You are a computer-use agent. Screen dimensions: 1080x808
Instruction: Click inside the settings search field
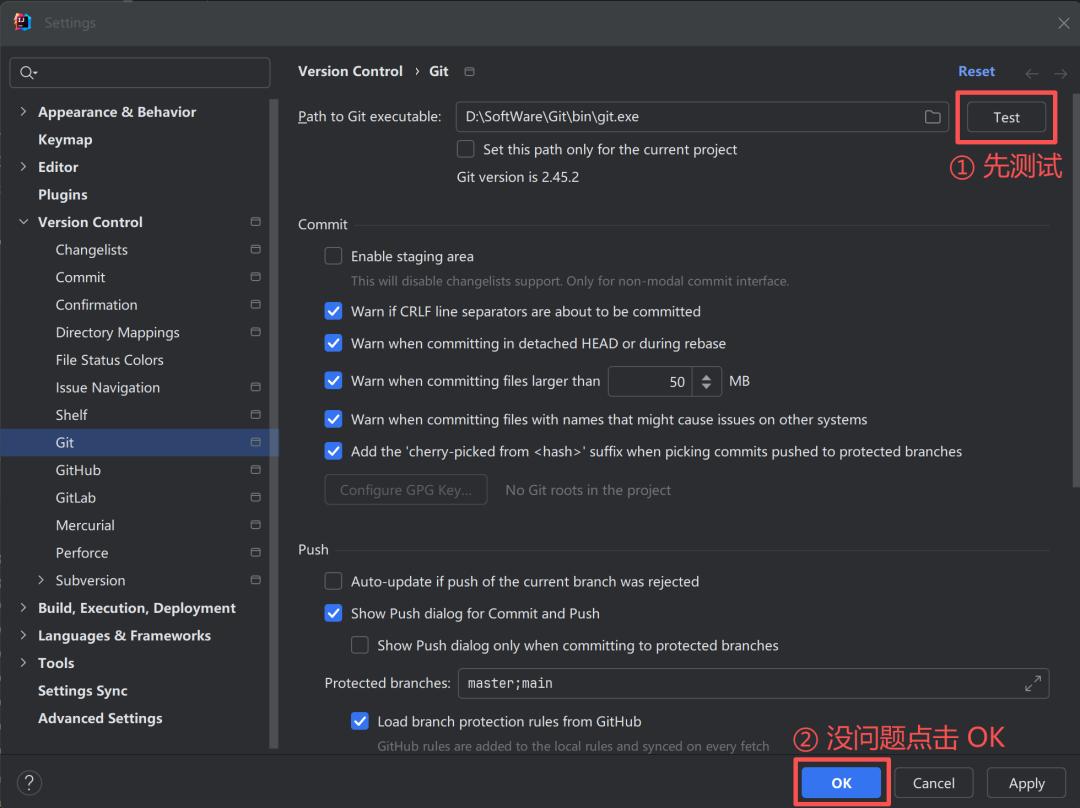[140, 72]
